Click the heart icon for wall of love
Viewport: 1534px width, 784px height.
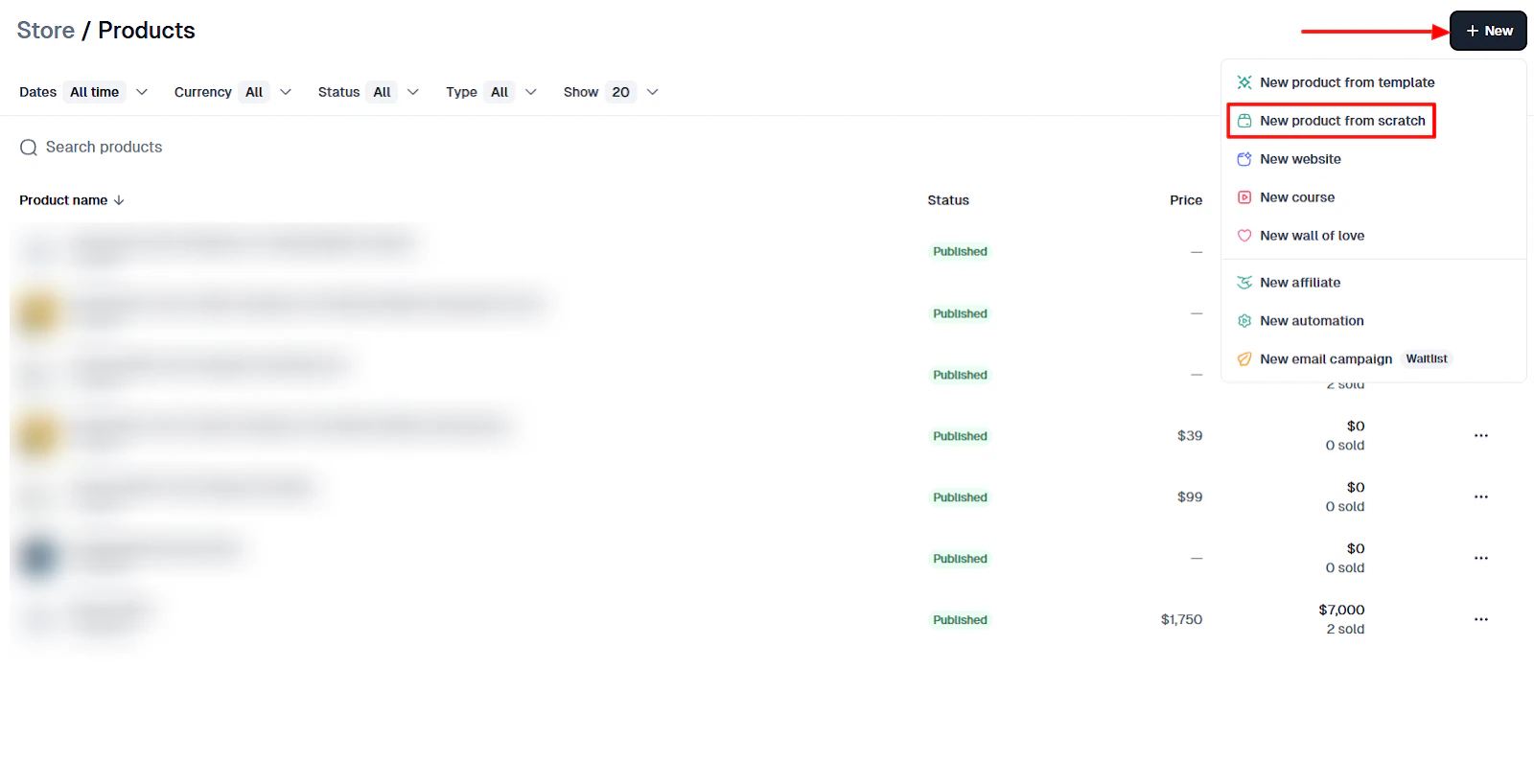click(1244, 236)
